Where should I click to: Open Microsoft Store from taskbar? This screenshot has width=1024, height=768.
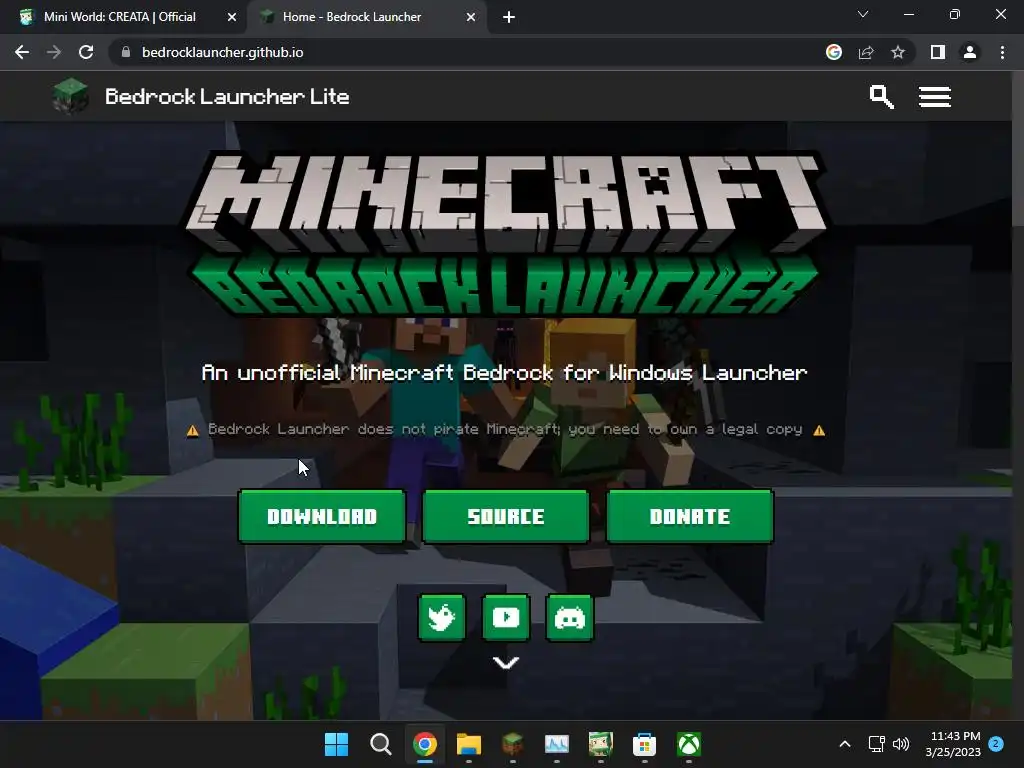point(645,744)
